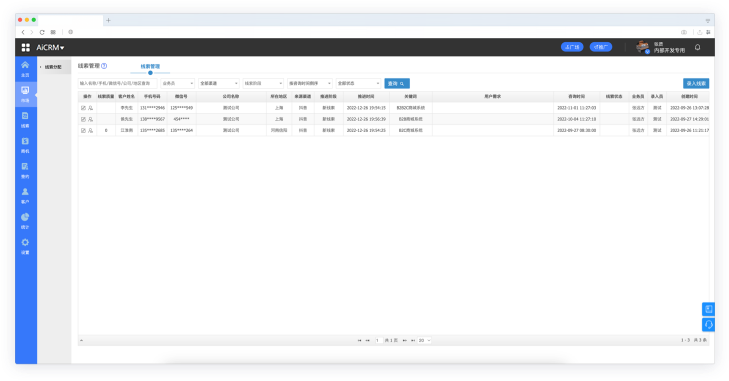Expand the 业务员 filter dropdown
This screenshot has width=729, height=381.
177,83
